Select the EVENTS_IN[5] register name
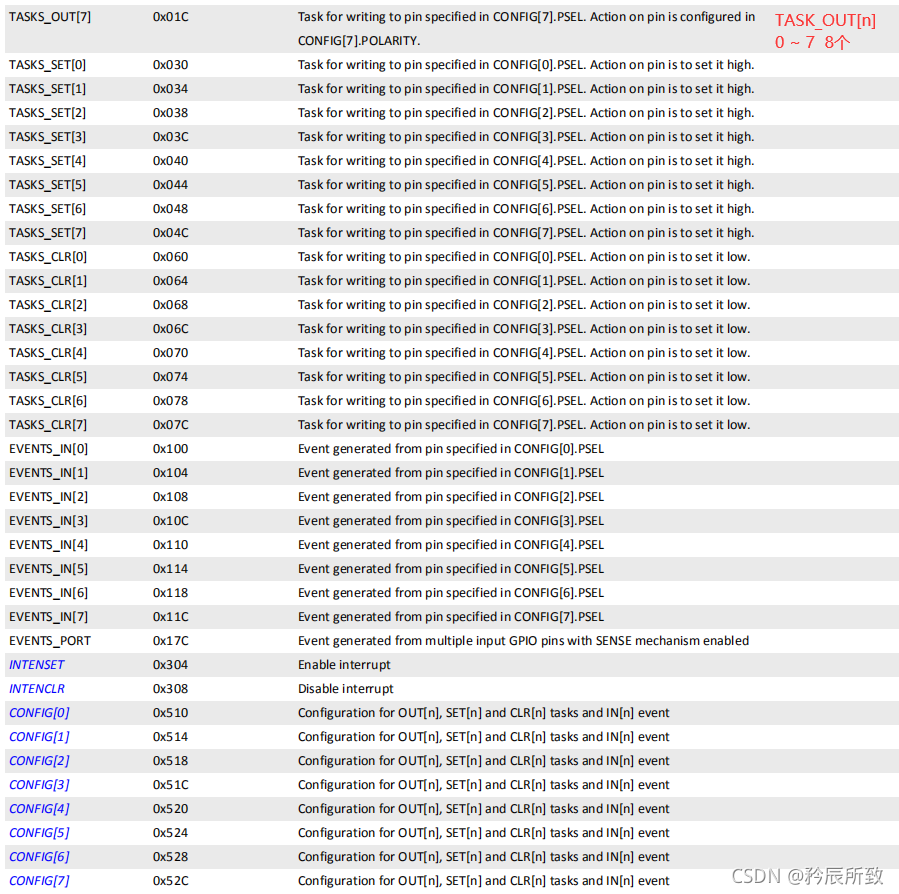This screenshot has width=899, height=894. [x=49, y=569]
